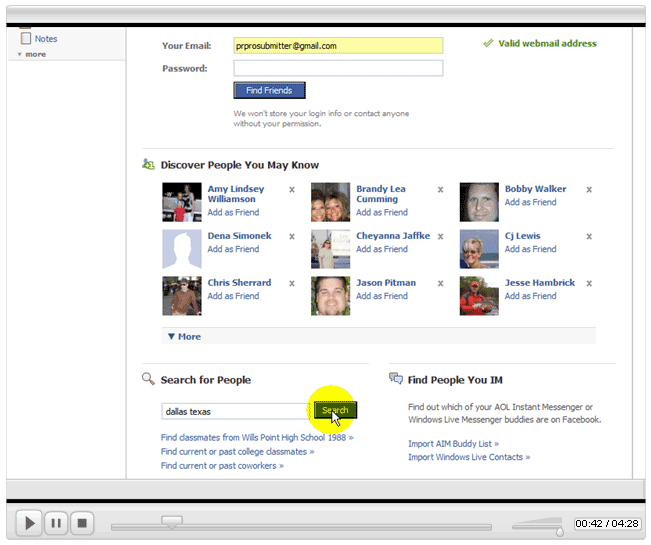Click the Search for People magnifier icon
The image size is (651, 545).
point(148,379)
